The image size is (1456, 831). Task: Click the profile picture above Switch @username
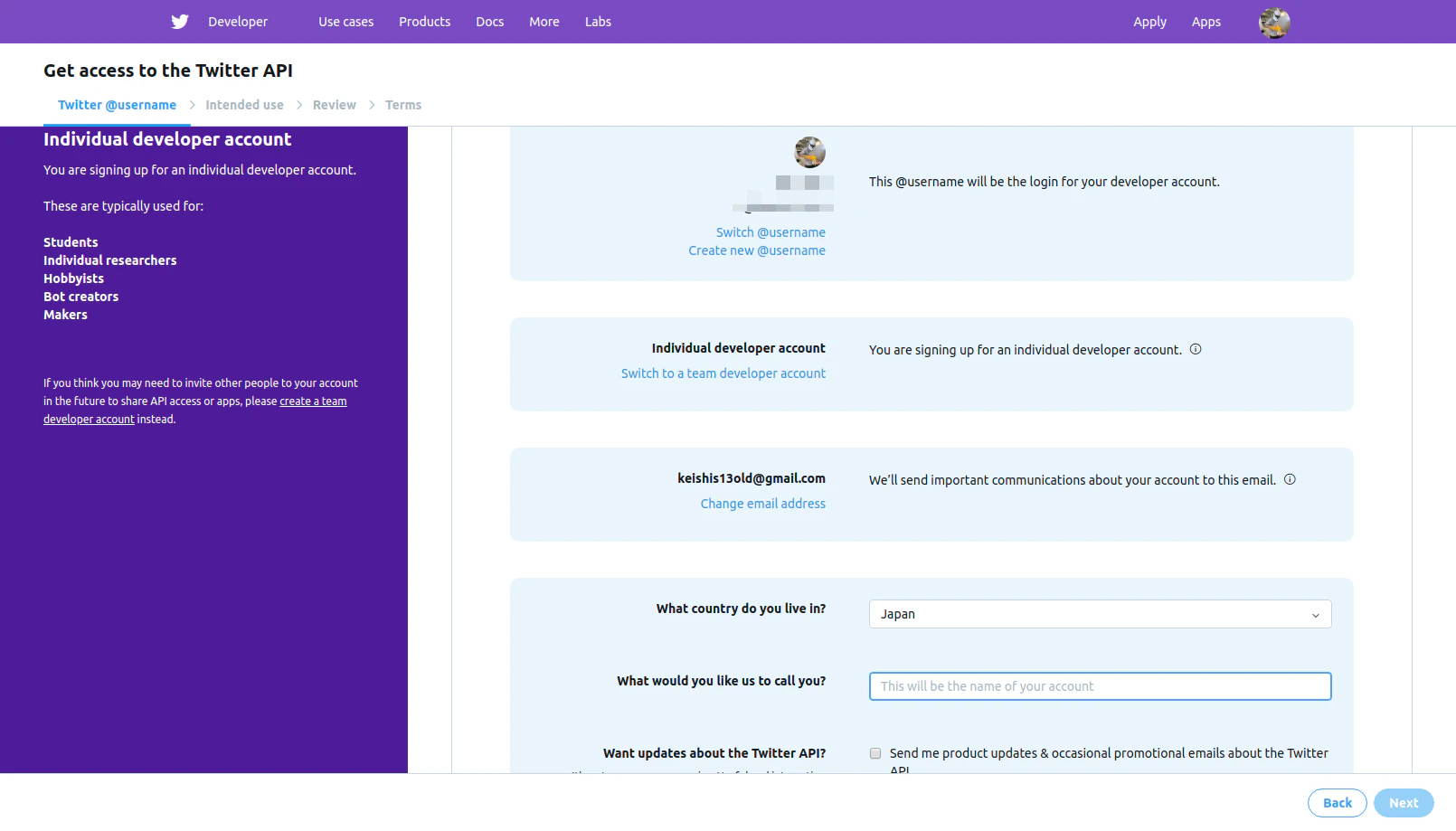[x=809, y=152]
